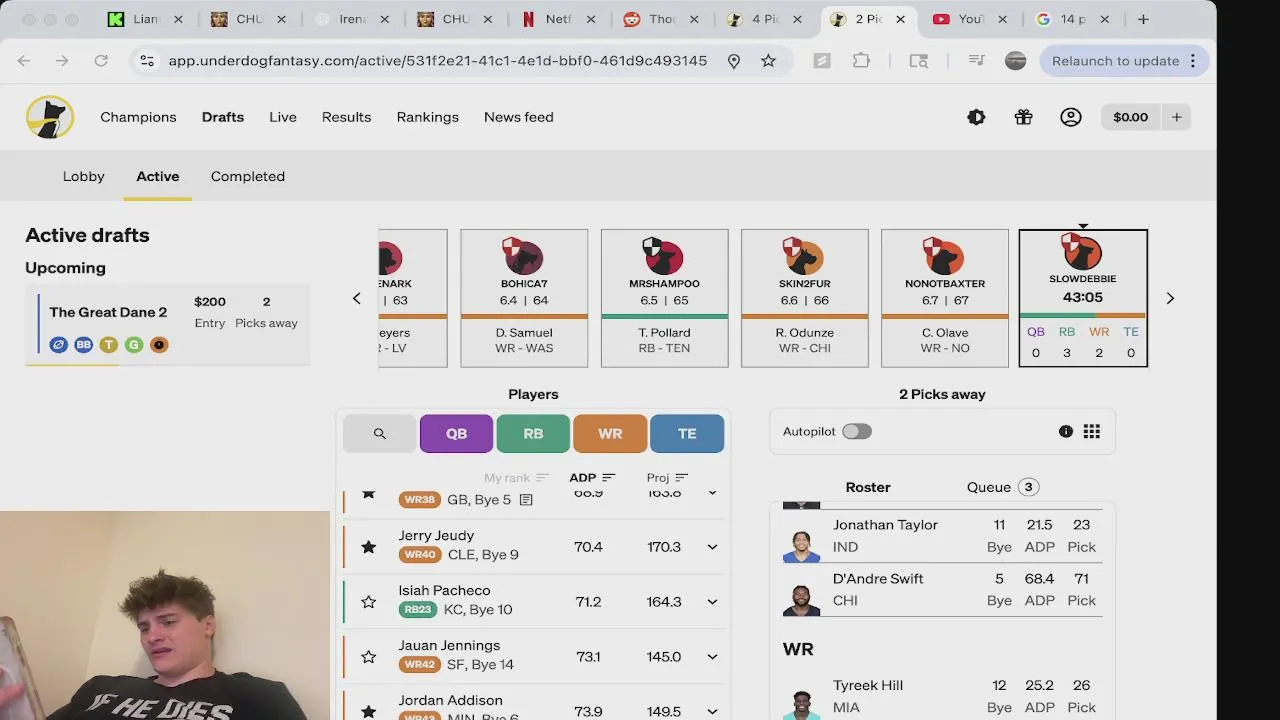Sort players by My rank
The height and width of the screenshot is (720, 1280).
517,478
